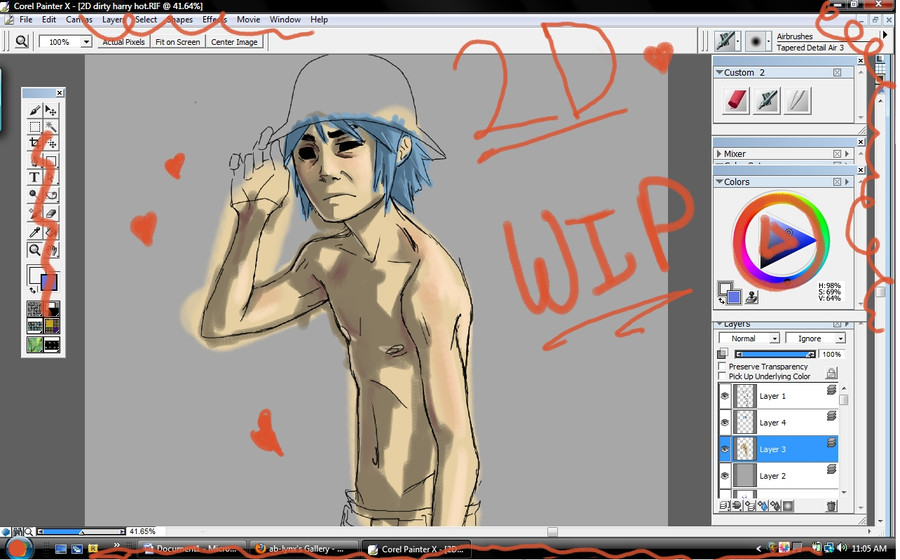900x560 pixels.
Task: Open the Colors palette flyout menu arrow
Action: click(x=847, y=182)
